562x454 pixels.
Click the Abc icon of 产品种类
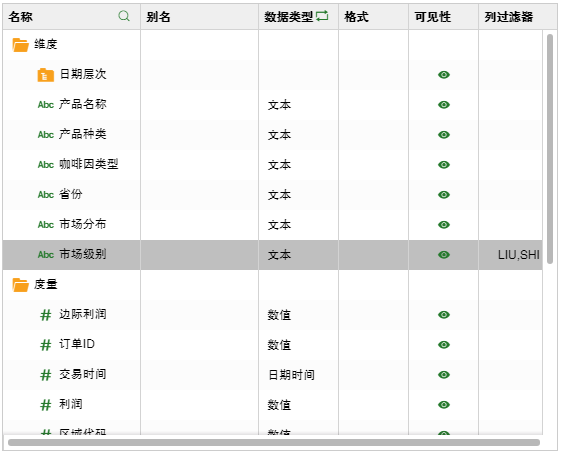pos(46,135)
